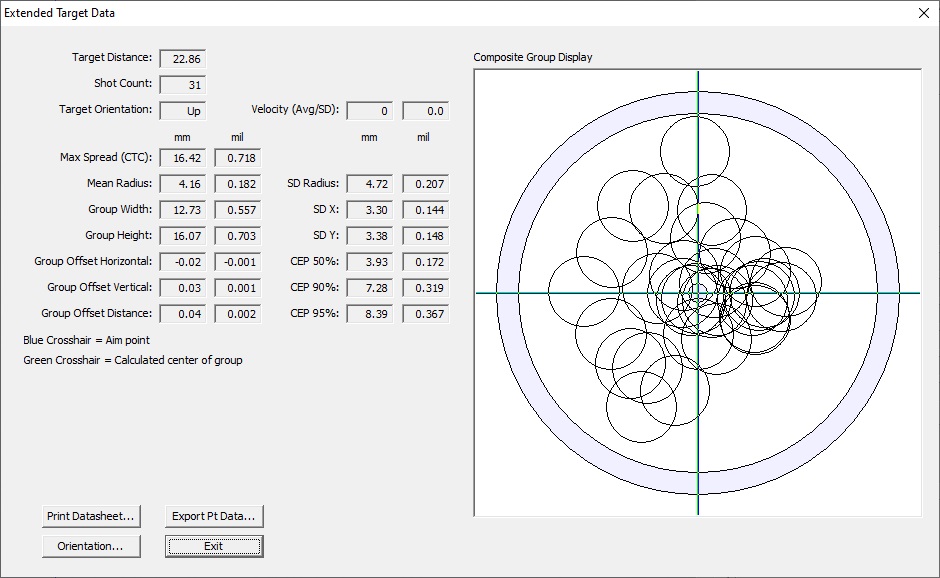Select the CEP 90% mil field 0.319
The width and height of the screenshot is (940, 578).
(x=426, y=288)
